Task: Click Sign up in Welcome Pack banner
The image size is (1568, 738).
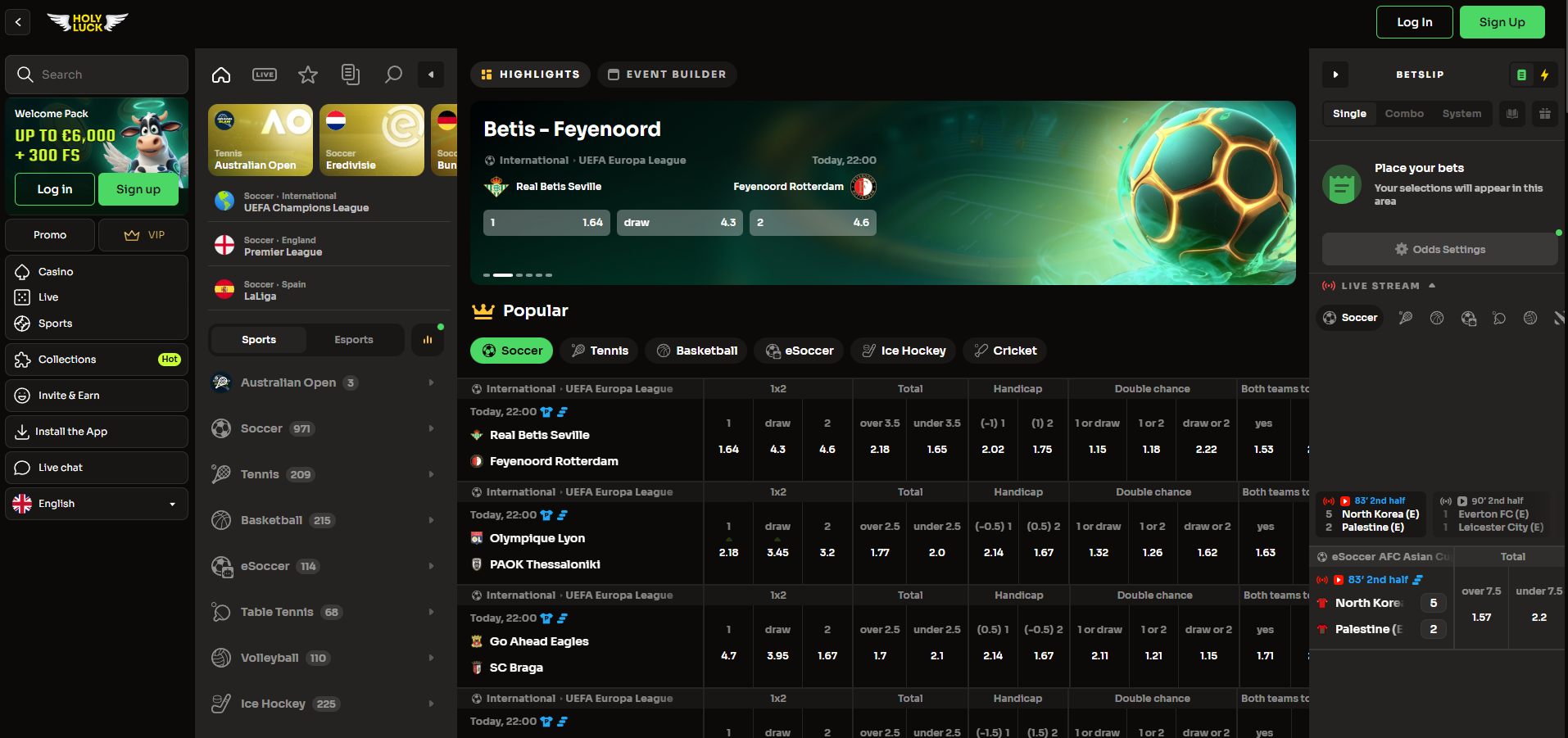Action: tap(138, 189)
